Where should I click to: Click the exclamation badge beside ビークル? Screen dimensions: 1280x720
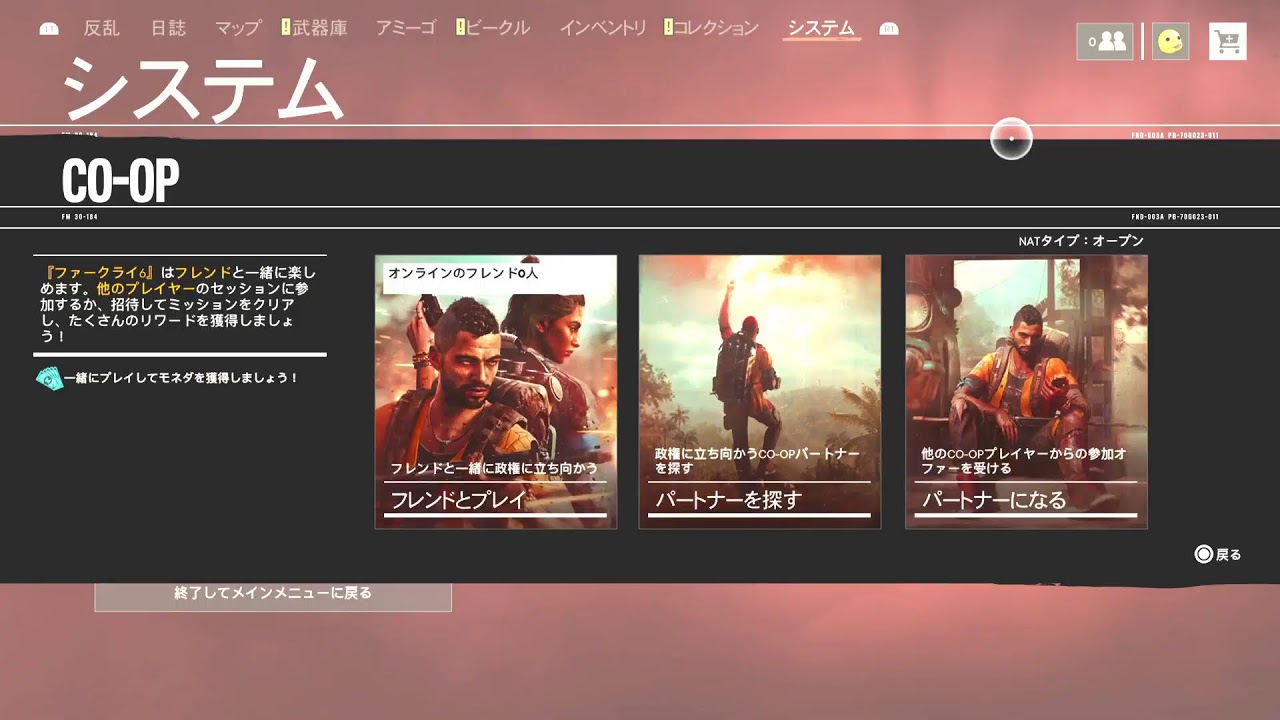[x=460, y=28]
